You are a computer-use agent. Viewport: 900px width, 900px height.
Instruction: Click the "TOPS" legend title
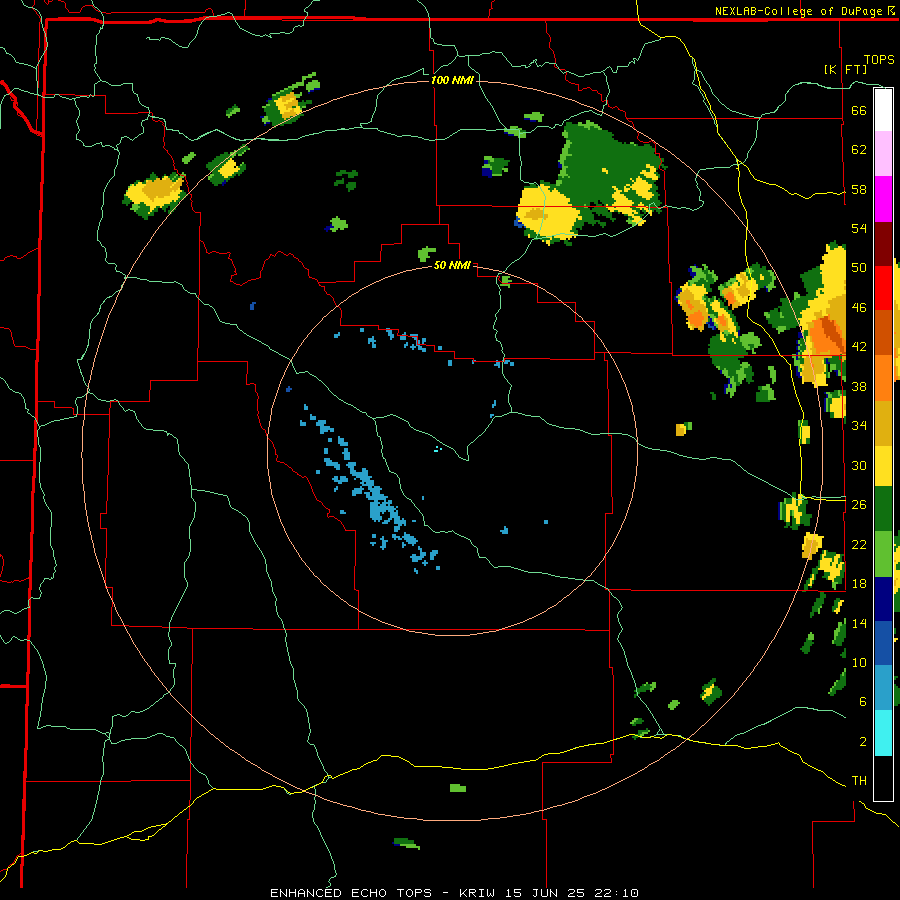pos(879,60)
